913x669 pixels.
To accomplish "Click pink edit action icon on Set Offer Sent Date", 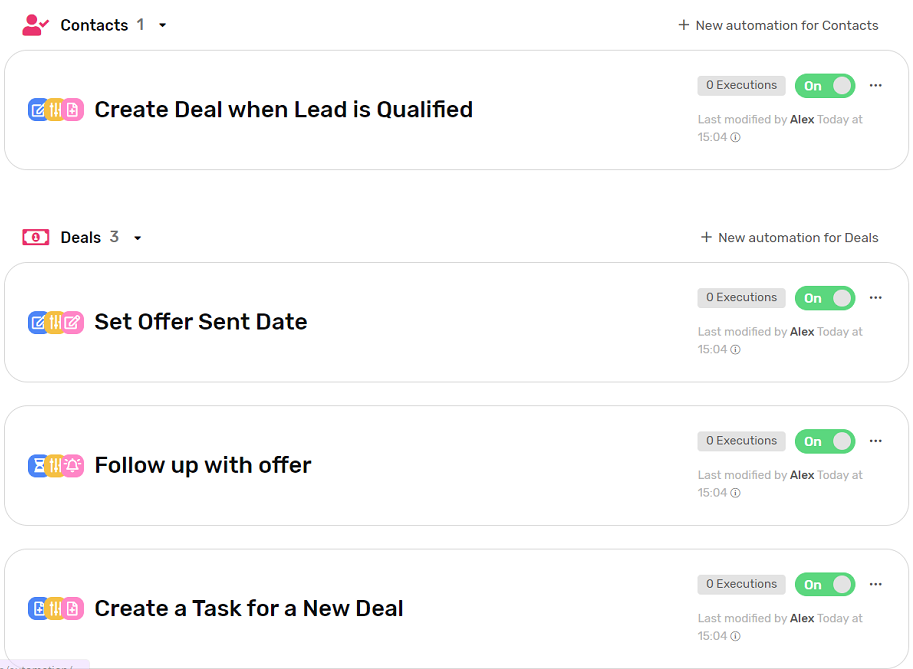I will [x=72, y=323].
